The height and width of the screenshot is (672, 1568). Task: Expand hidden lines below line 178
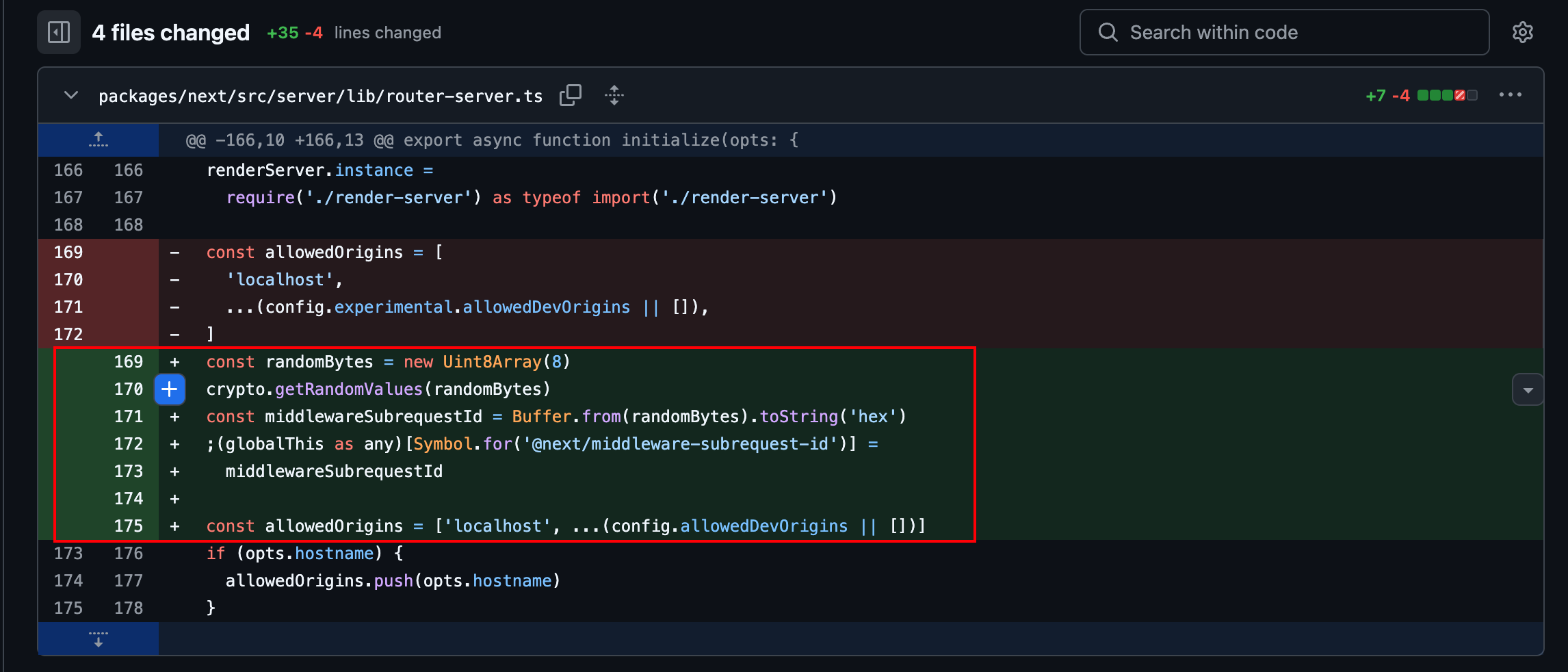99,638
